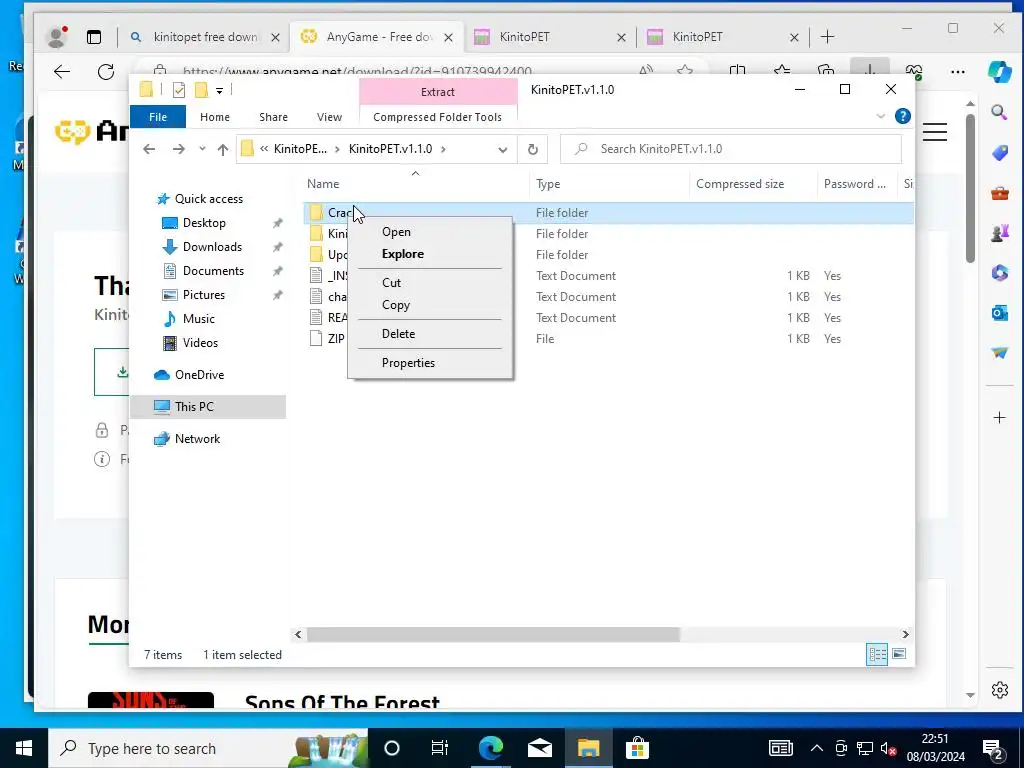Choose Cut in the context menu
1024x768 pixels.
pos(430,283)
